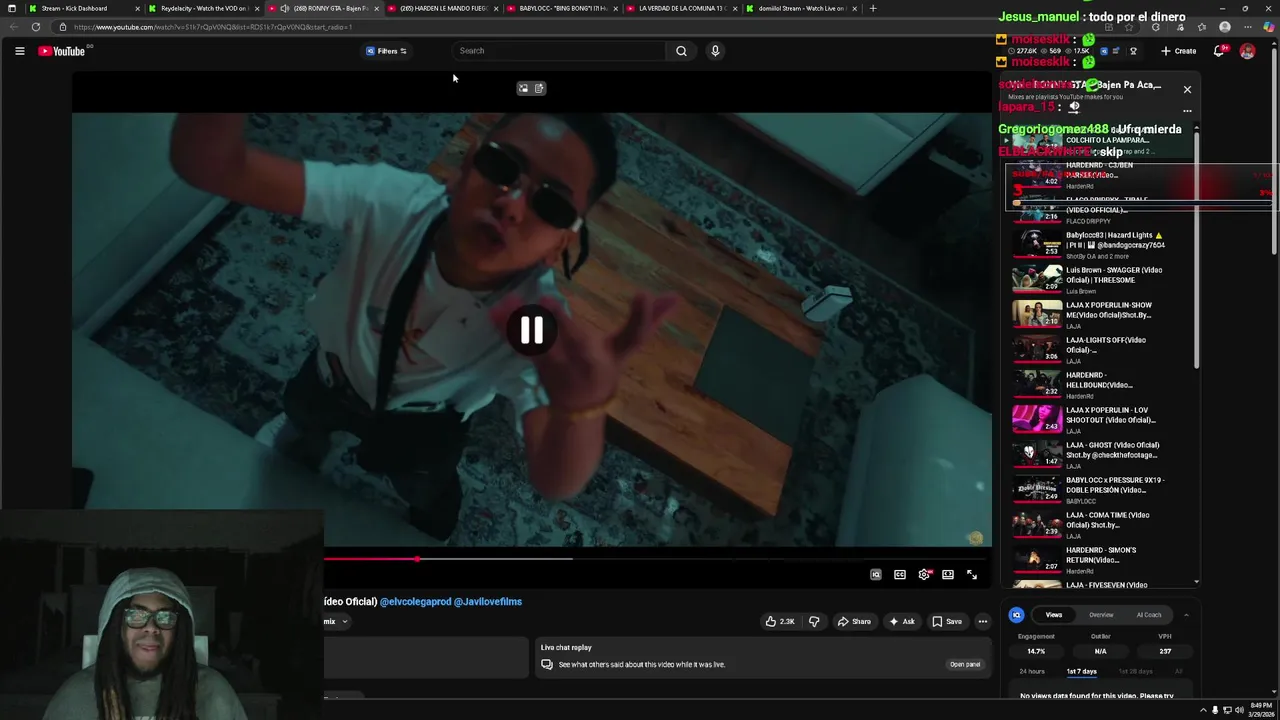Expand the channel dropdown chevron near 'mix'
The height and width of the screenshot is (720, 1280).
(x=345, y=621)
